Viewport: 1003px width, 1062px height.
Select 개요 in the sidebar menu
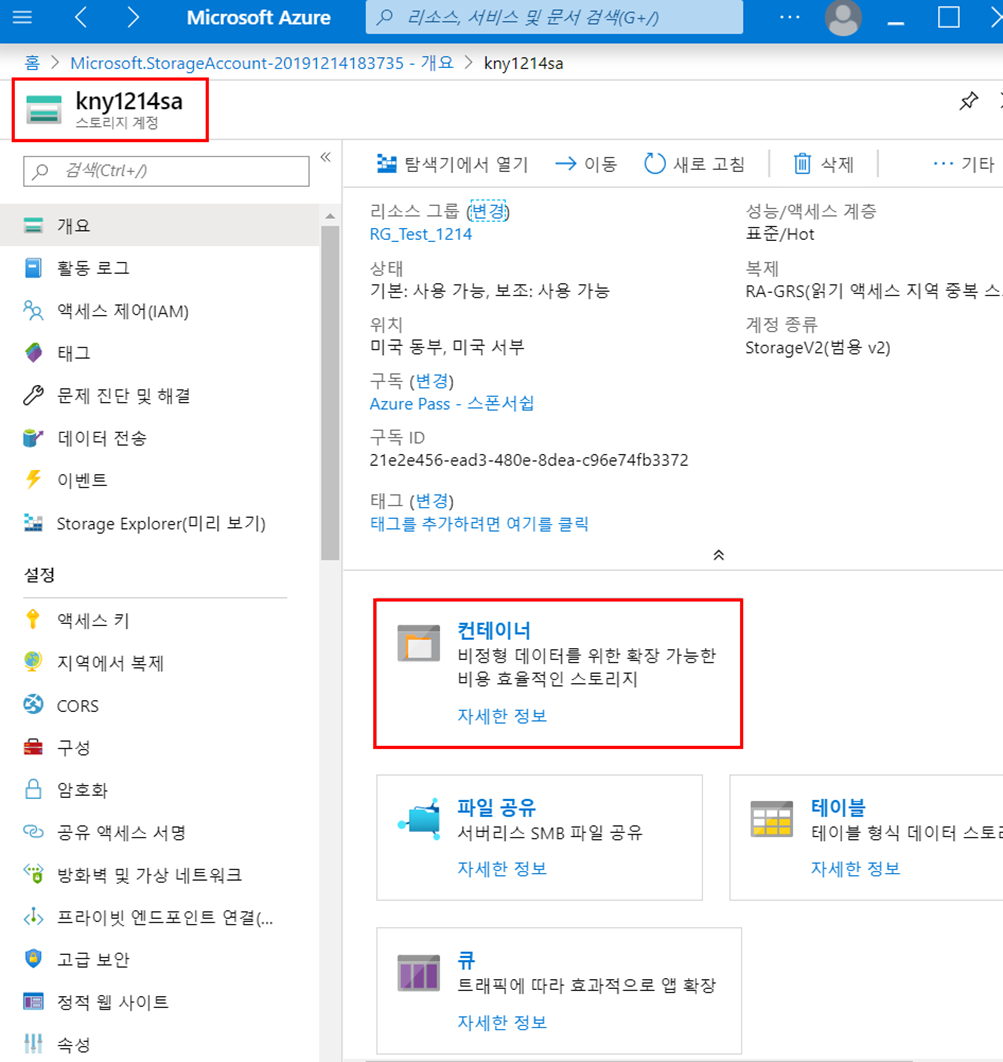click(x=160, y=226)
